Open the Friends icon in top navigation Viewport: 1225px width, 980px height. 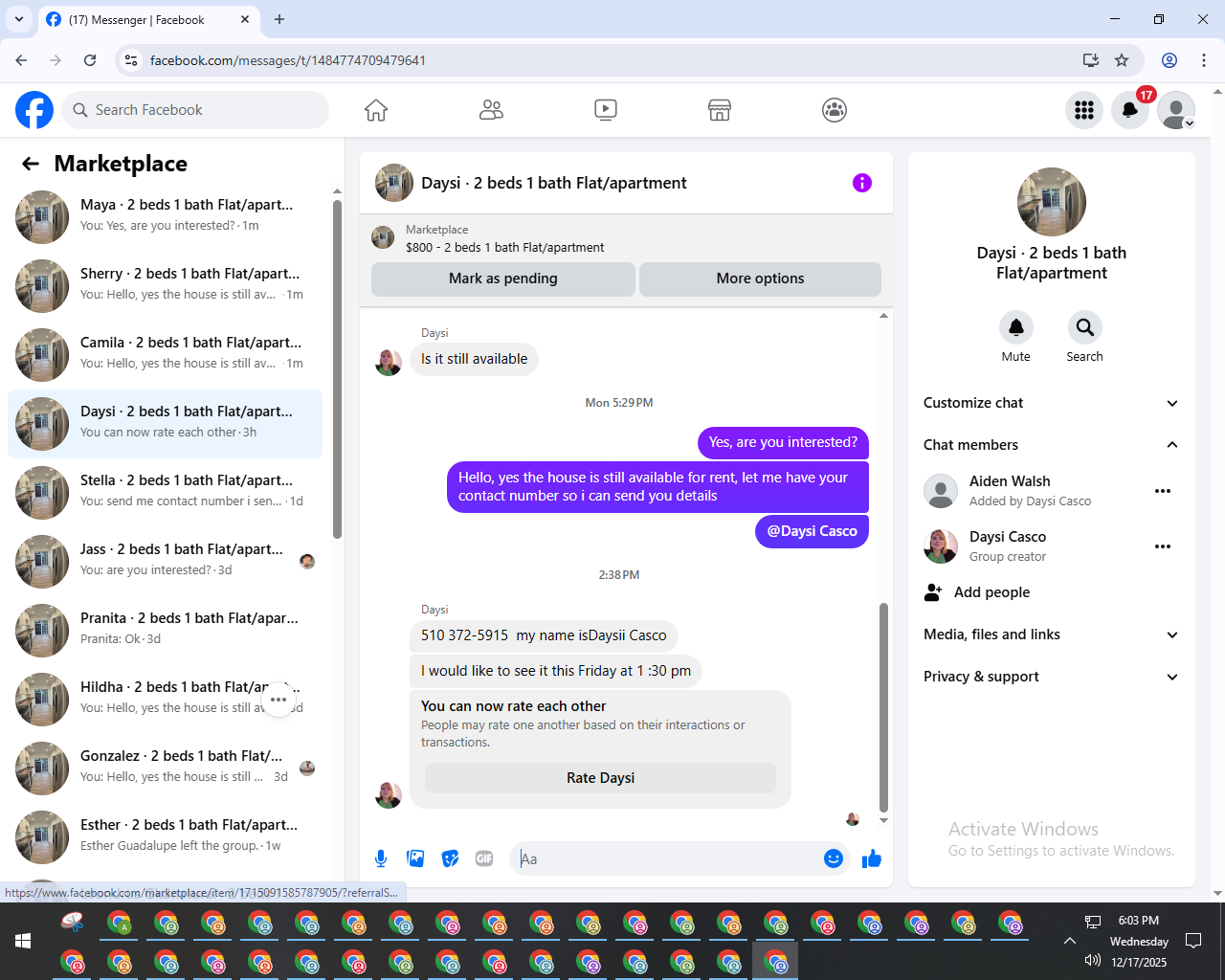point(491,110)
